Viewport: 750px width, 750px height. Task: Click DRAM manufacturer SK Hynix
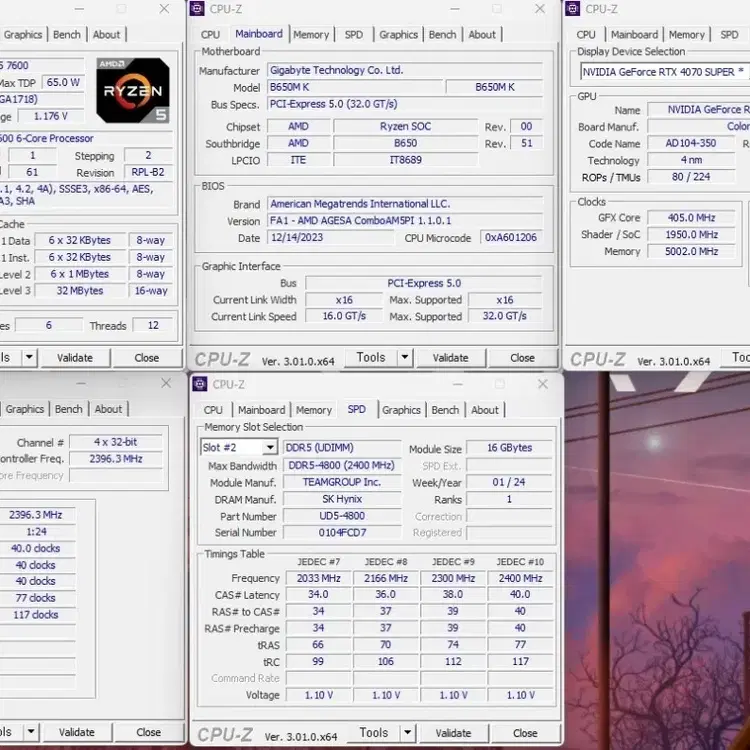click(342, 499)
